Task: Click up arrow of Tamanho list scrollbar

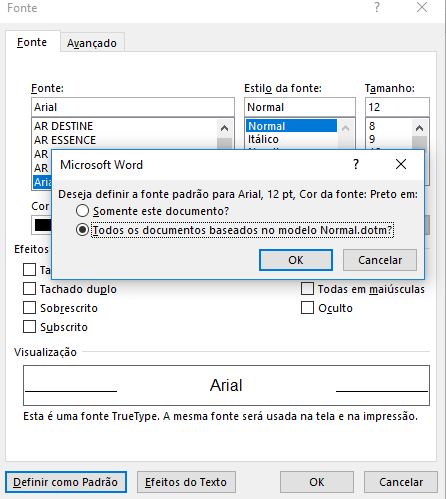Action: point(420,128)
